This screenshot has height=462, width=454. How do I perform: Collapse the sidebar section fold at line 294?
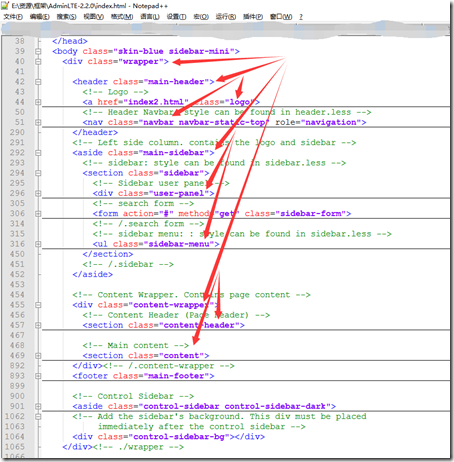(x=38, y=173)
